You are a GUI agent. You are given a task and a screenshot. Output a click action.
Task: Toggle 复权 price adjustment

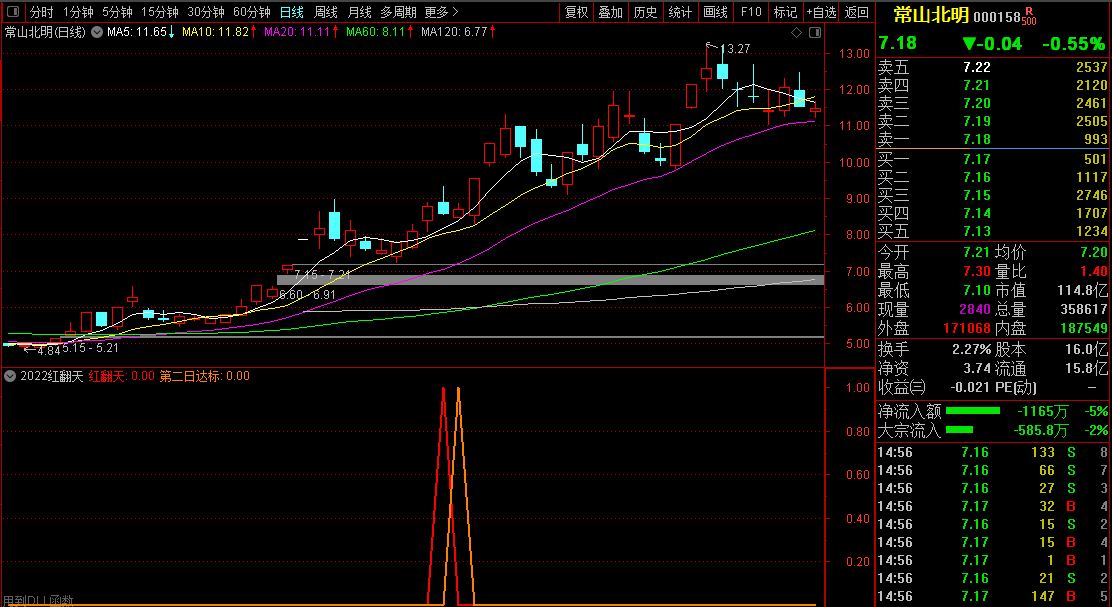[577, 12]
